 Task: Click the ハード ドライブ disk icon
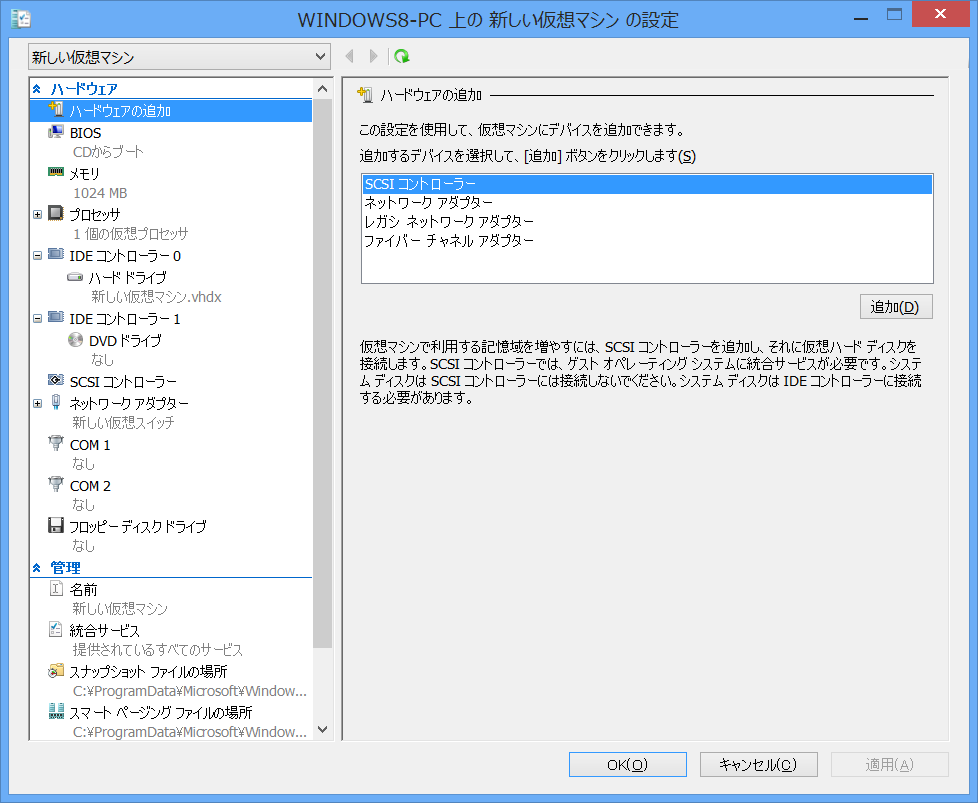(75, 276)
